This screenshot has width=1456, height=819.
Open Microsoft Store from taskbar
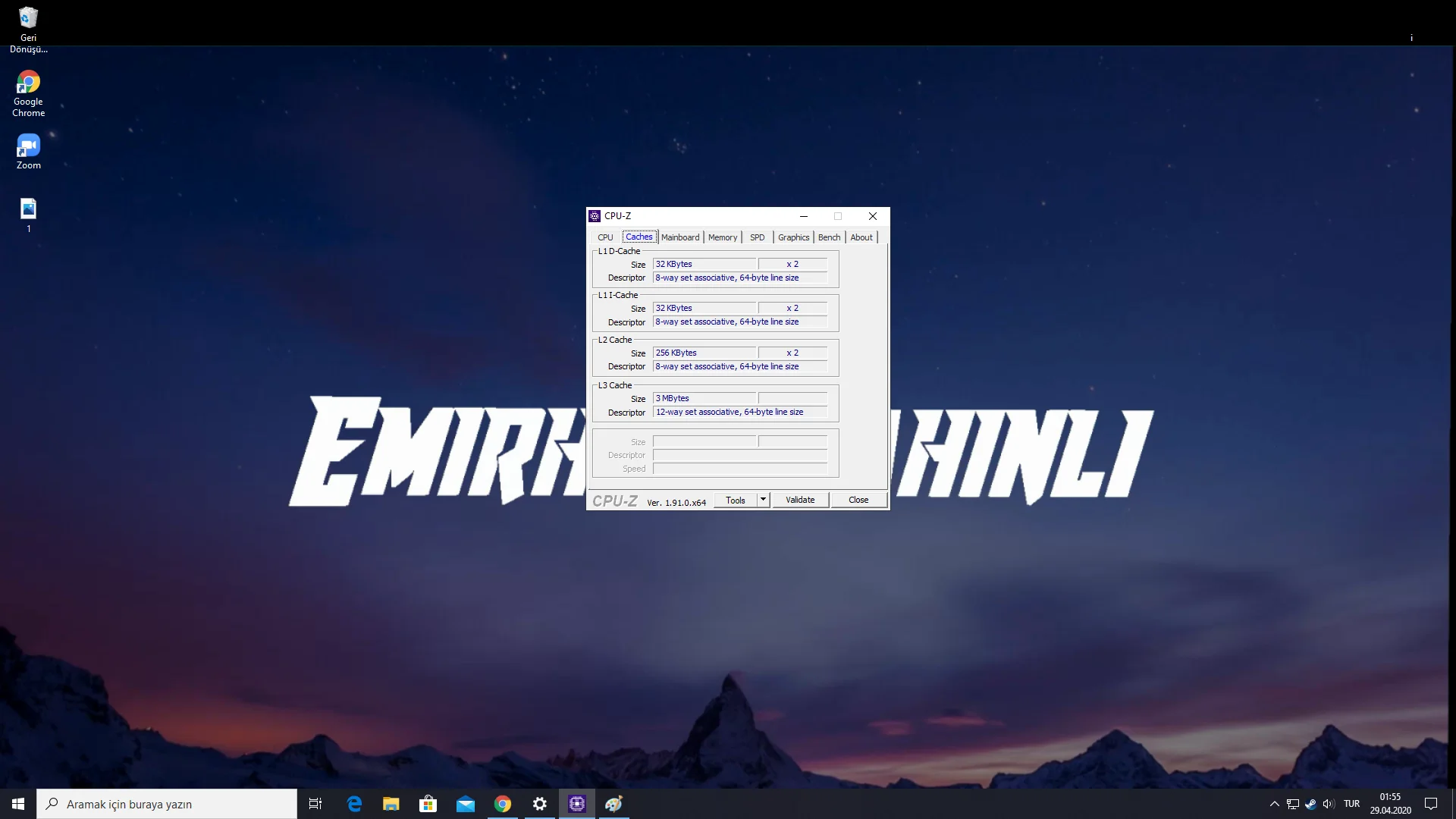428,804
